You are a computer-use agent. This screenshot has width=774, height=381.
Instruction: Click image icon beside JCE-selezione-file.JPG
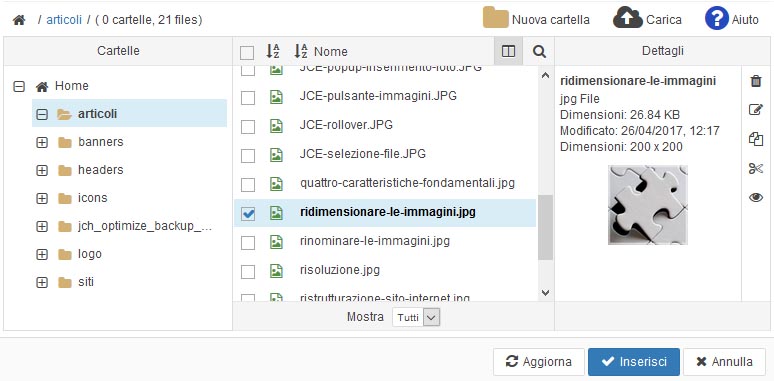276,155
